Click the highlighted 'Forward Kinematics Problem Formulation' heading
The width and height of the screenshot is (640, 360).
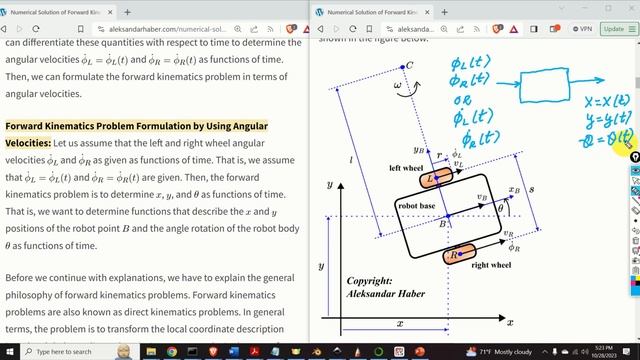pyautogui.click(x=136, y=134)
